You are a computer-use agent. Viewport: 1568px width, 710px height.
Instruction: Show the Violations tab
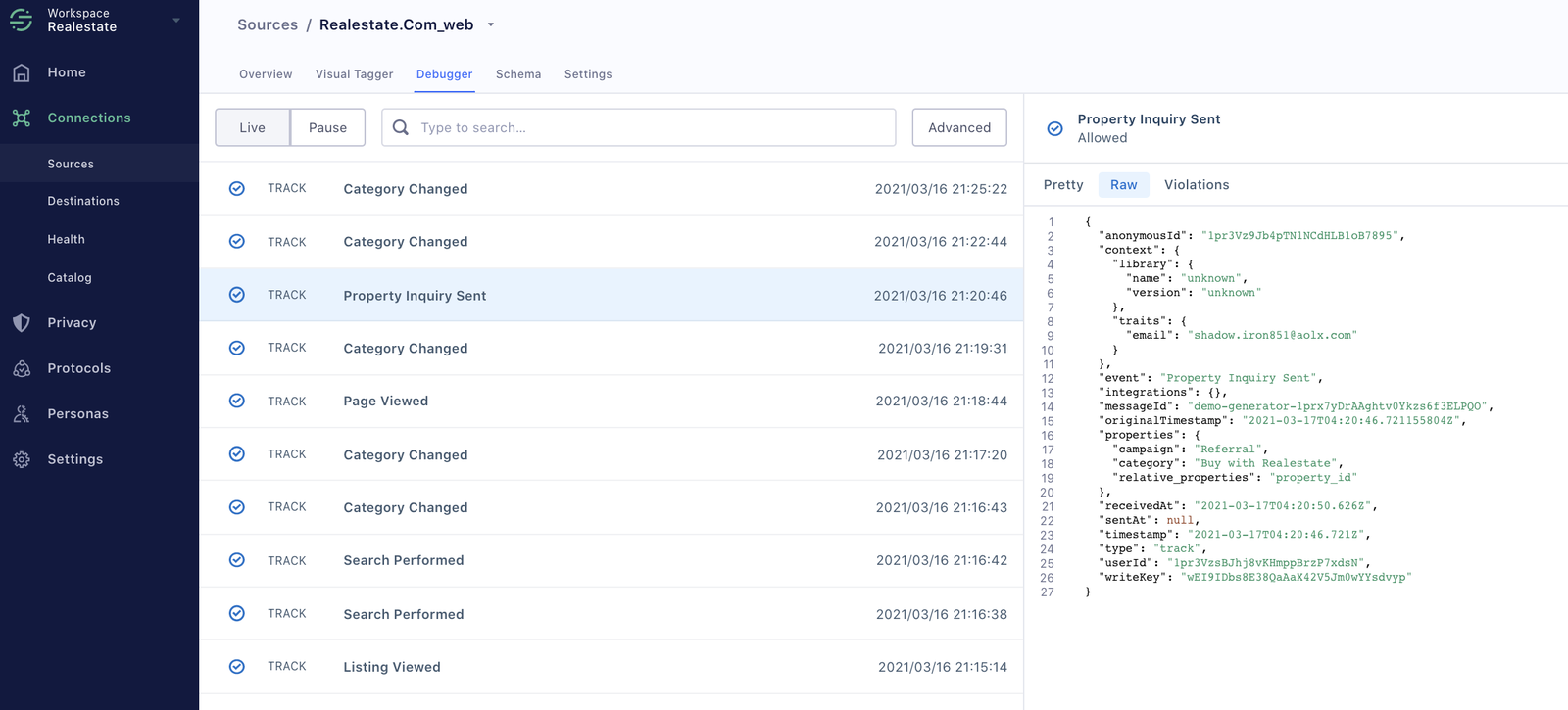[1197, 185]
